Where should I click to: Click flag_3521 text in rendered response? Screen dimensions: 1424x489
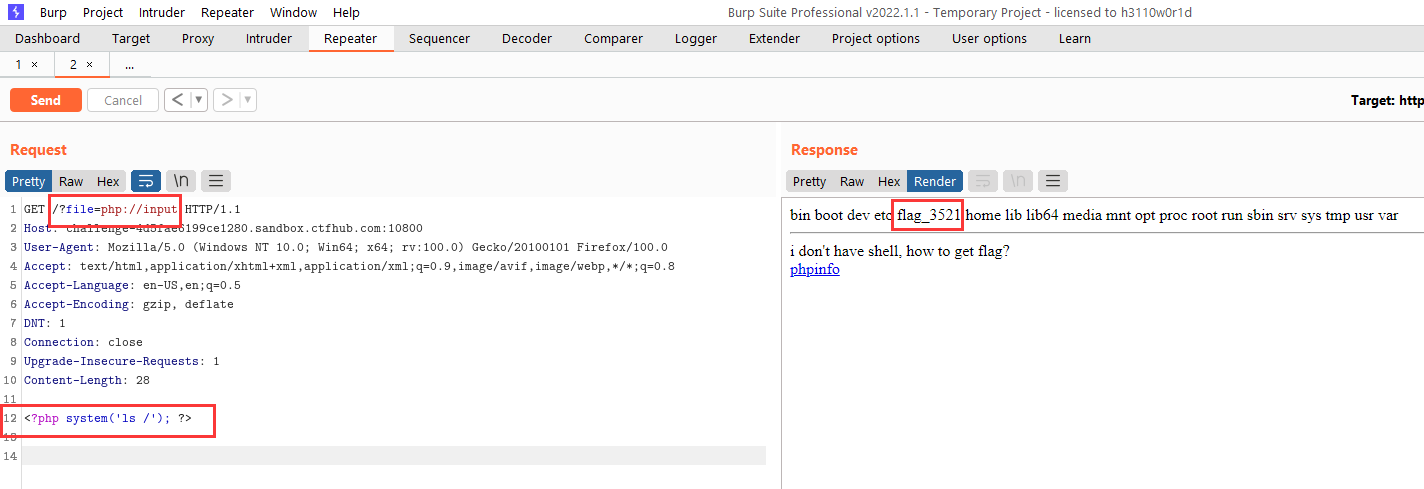point(928,215)
